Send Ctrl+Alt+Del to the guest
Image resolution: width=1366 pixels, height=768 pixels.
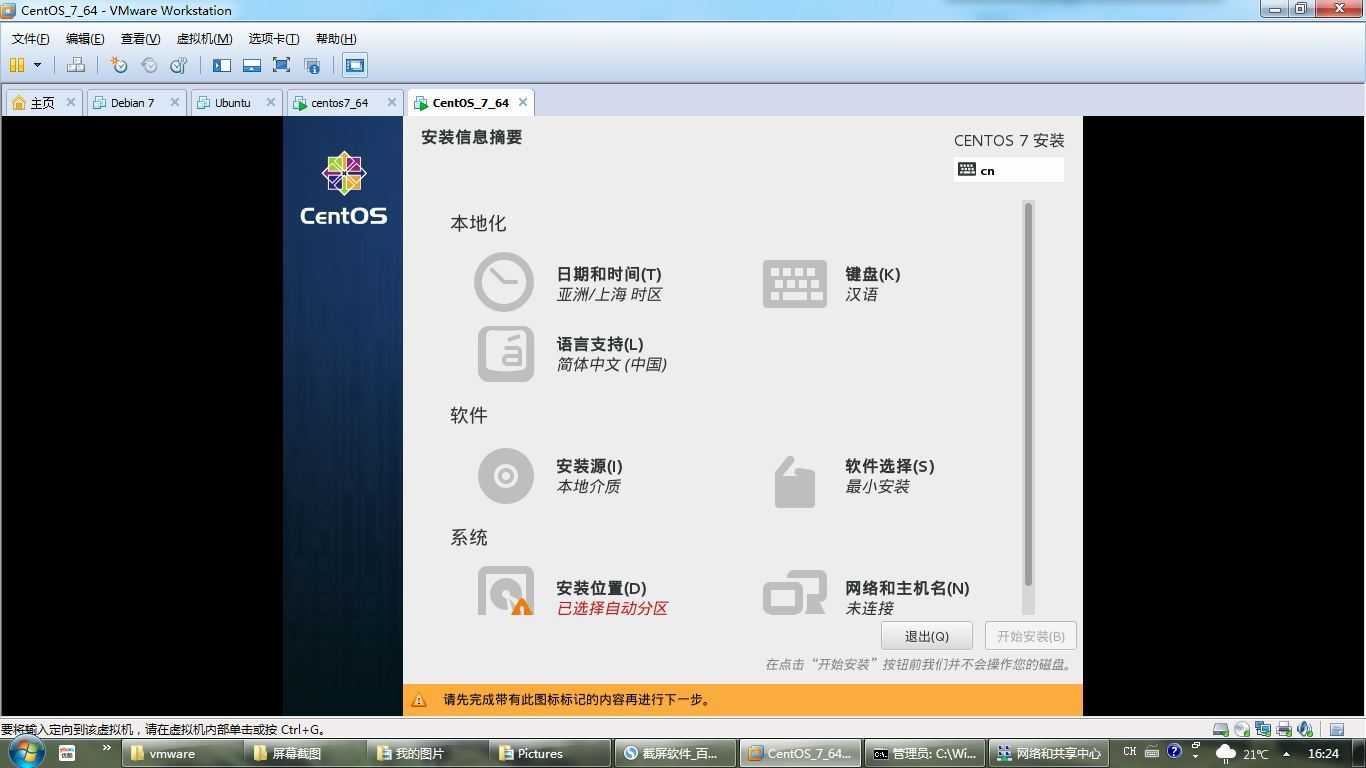point(75,65)
